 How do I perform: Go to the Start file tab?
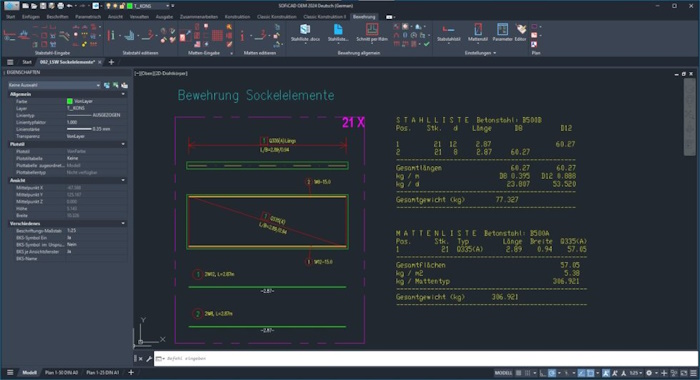pos(27,62)
